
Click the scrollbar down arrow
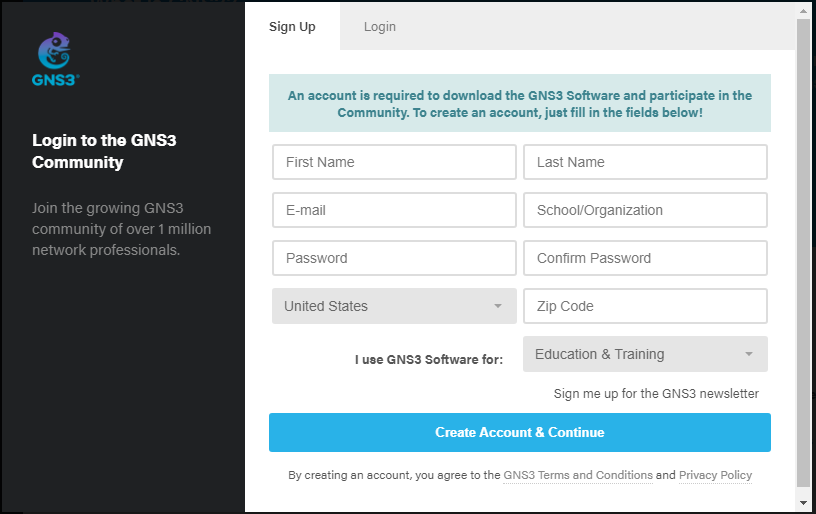point(804,503)
